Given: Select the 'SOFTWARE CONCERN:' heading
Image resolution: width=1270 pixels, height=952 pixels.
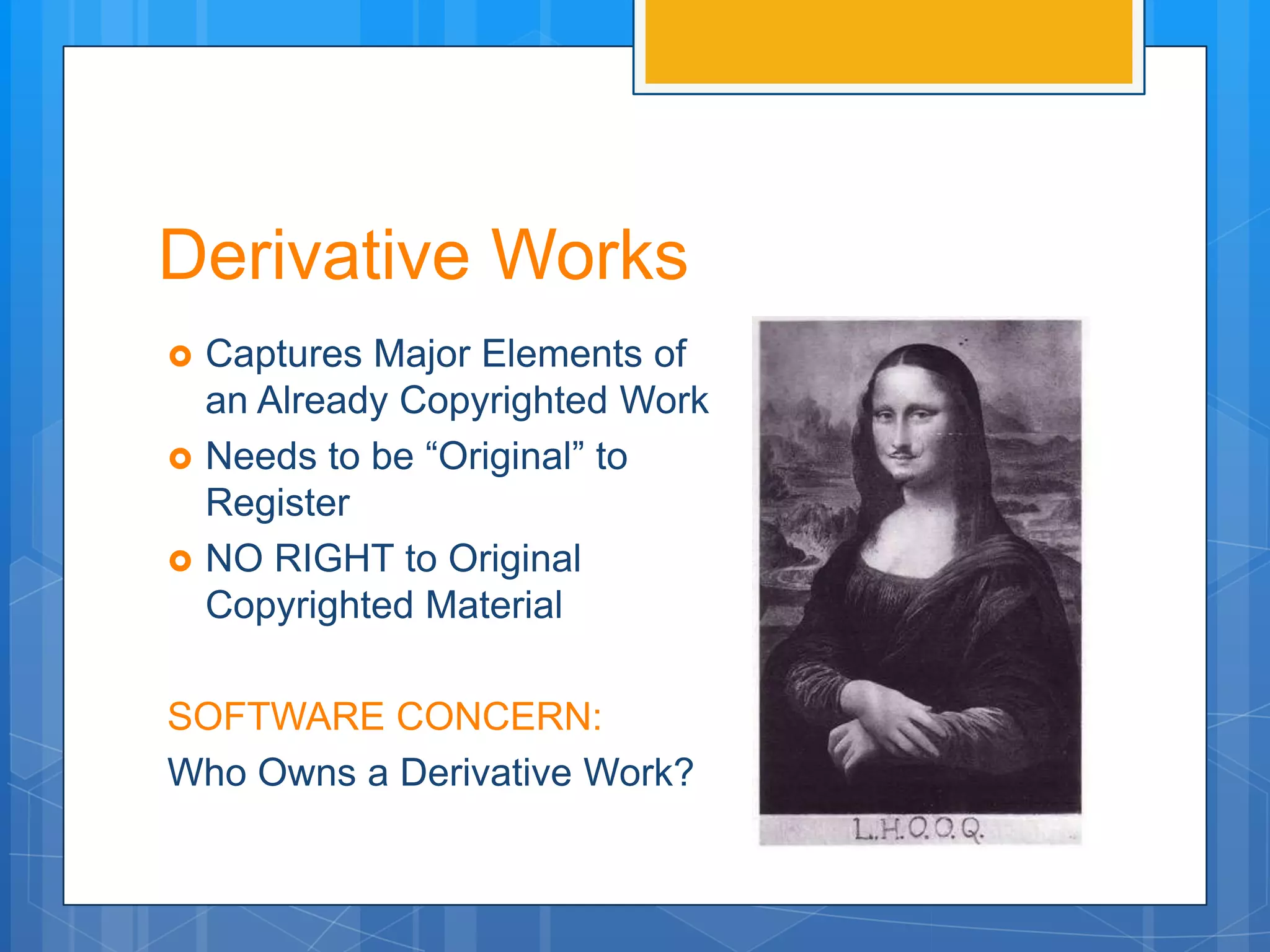Looking at the screenshot, I should (x=384, y=716).
